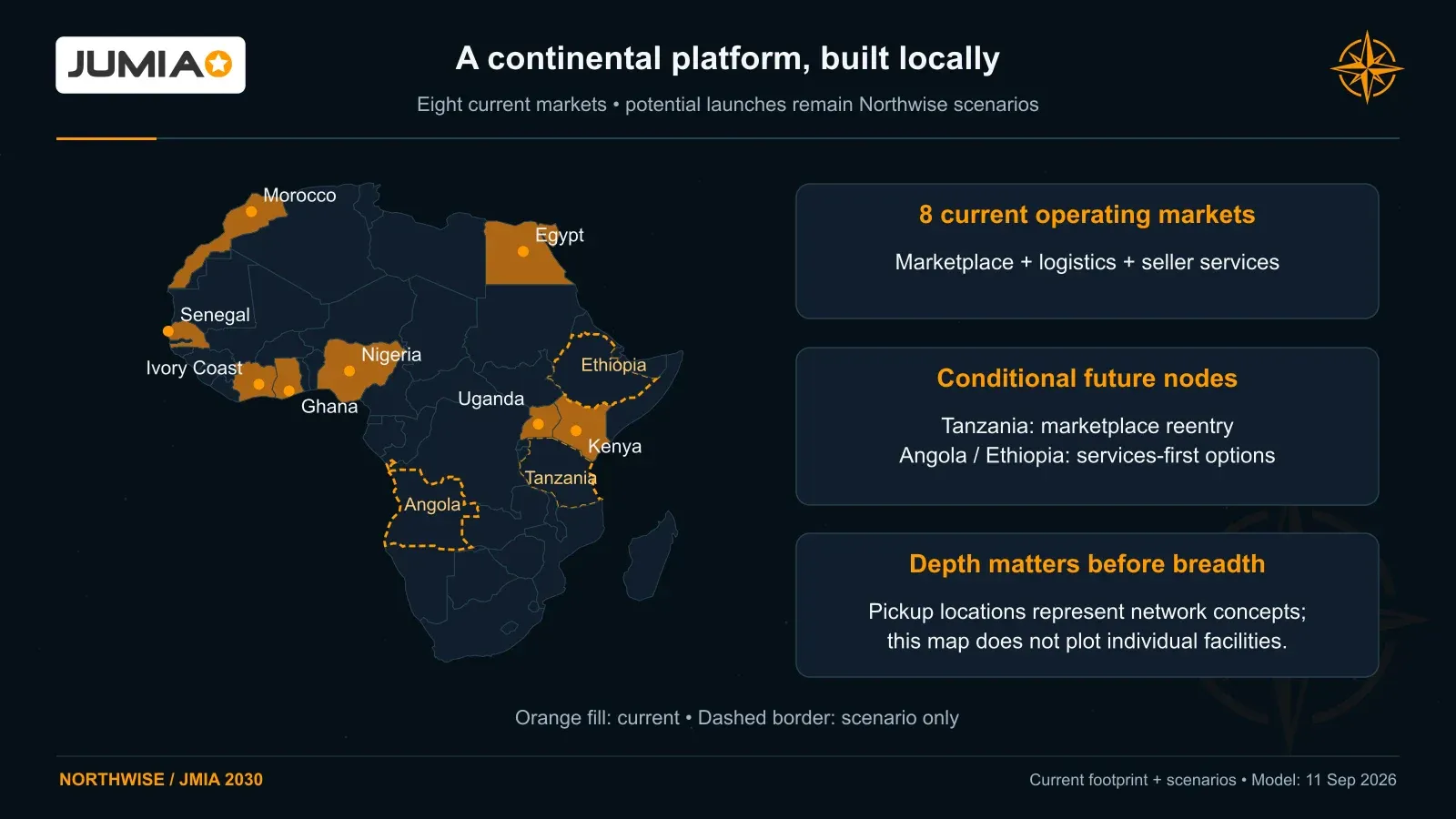Click 'this map does not plot individual facilities.'
The height and width of the screenshot is (819, 1456).
pyautogui.click(x=1087, y=641)
